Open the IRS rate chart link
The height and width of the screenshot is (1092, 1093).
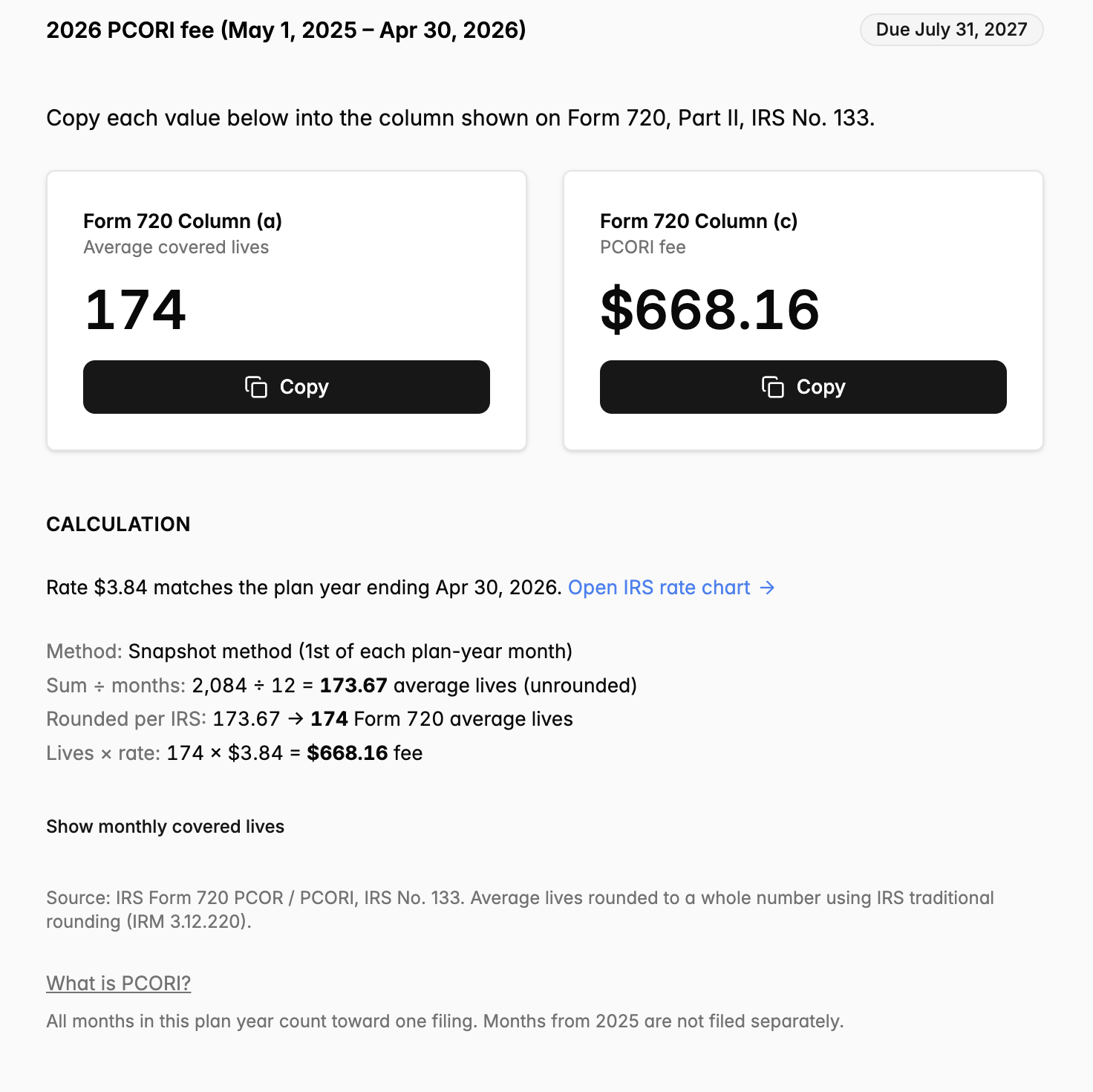(671, 588)
